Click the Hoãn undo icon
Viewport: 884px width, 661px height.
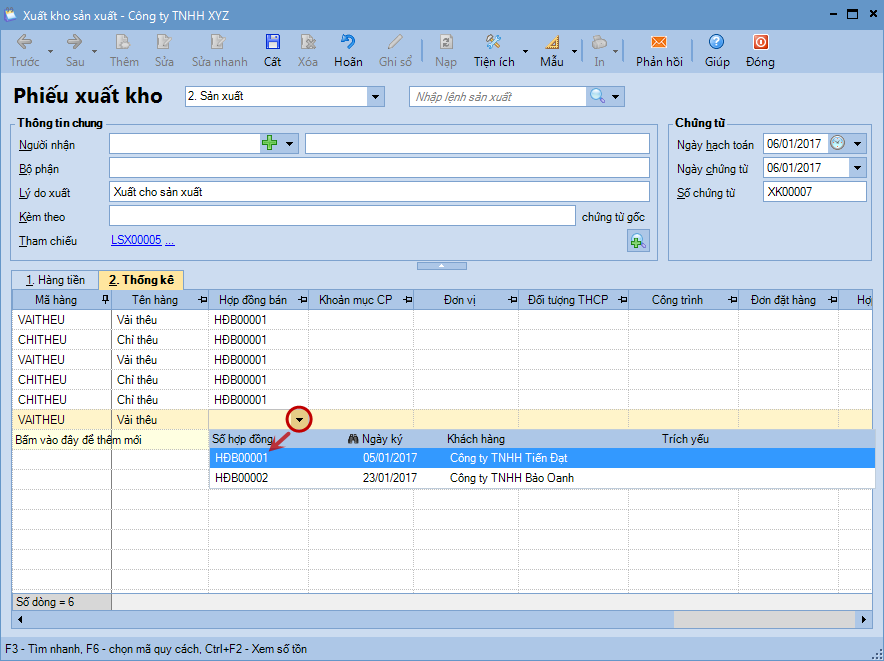tap(348, 43)
